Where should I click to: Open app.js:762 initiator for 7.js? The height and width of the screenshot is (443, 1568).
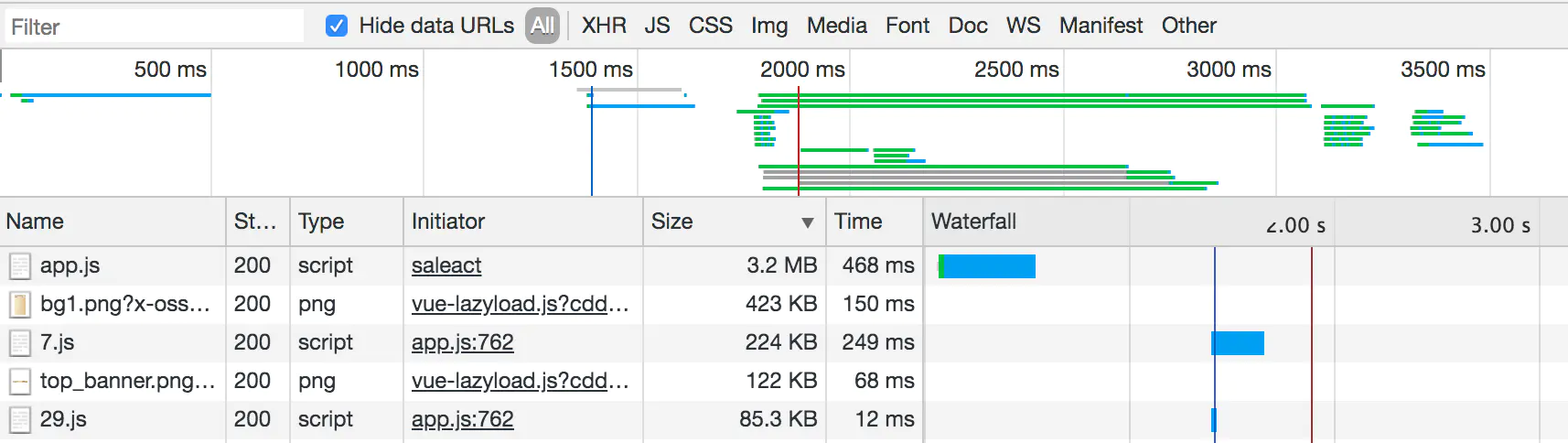[x=462, y=342]
